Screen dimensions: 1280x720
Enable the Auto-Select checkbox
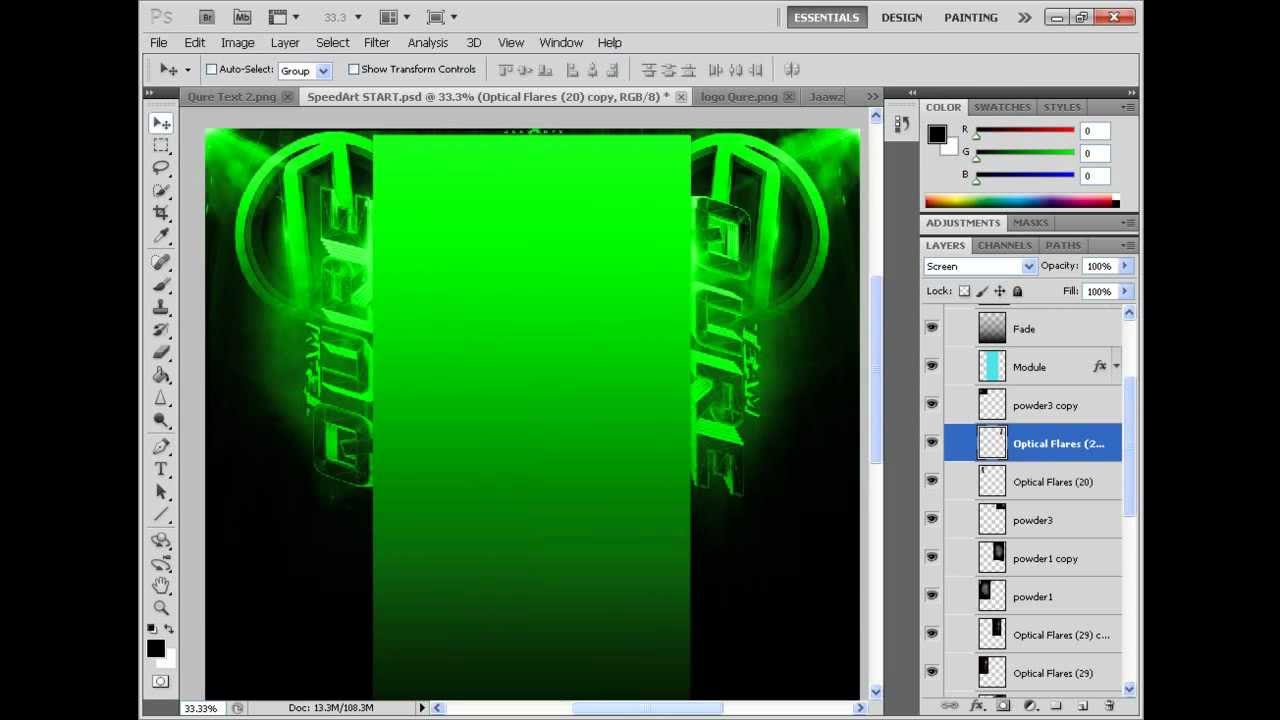[x=211, y=69]
